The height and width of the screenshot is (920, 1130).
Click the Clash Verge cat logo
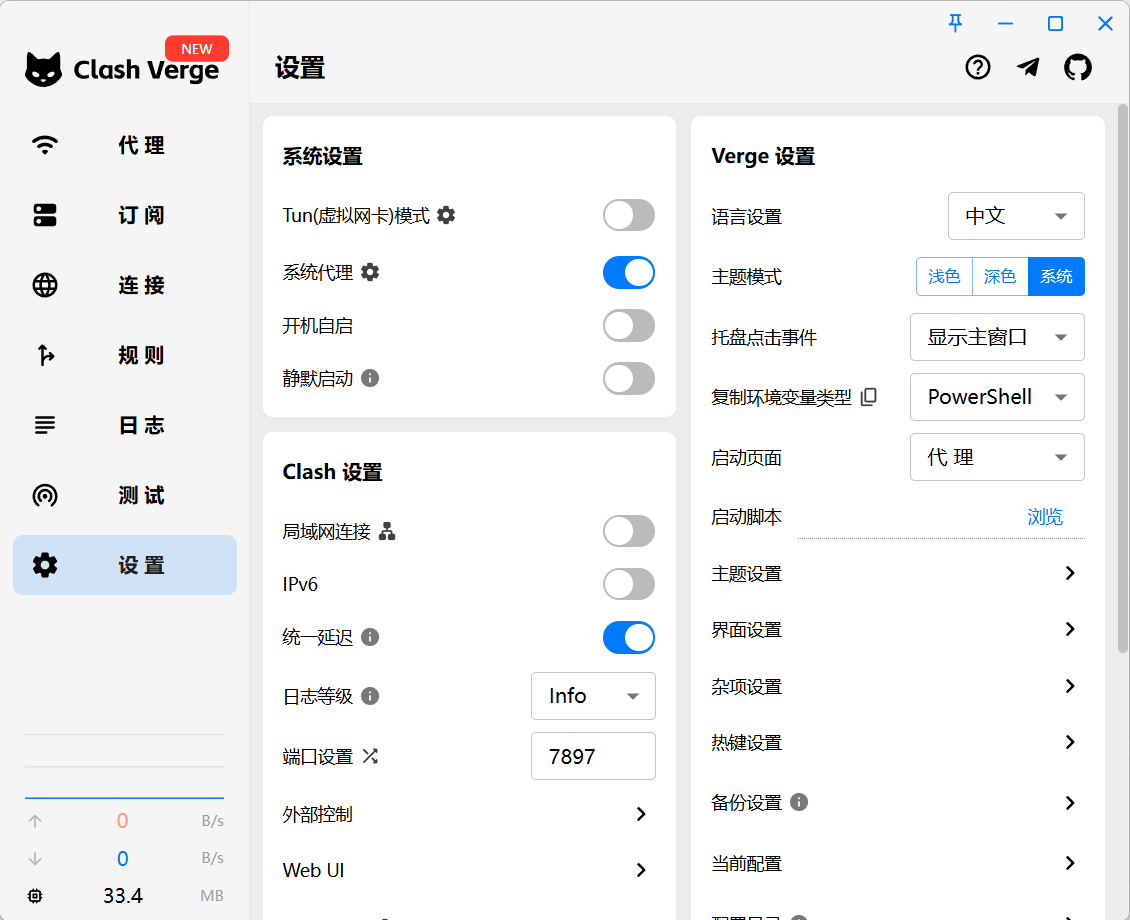pyautogui.click(x=43, y=69)
